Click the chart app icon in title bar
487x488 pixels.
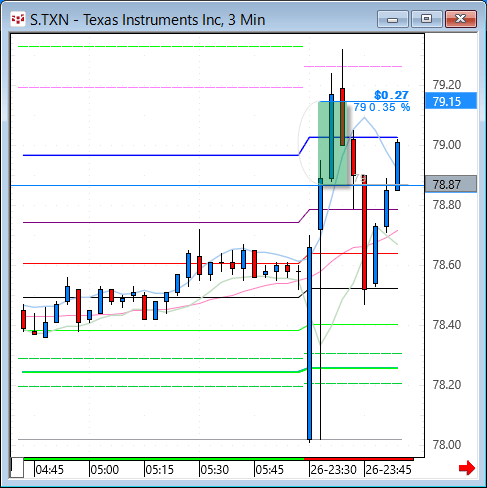(x=18, y=19)
